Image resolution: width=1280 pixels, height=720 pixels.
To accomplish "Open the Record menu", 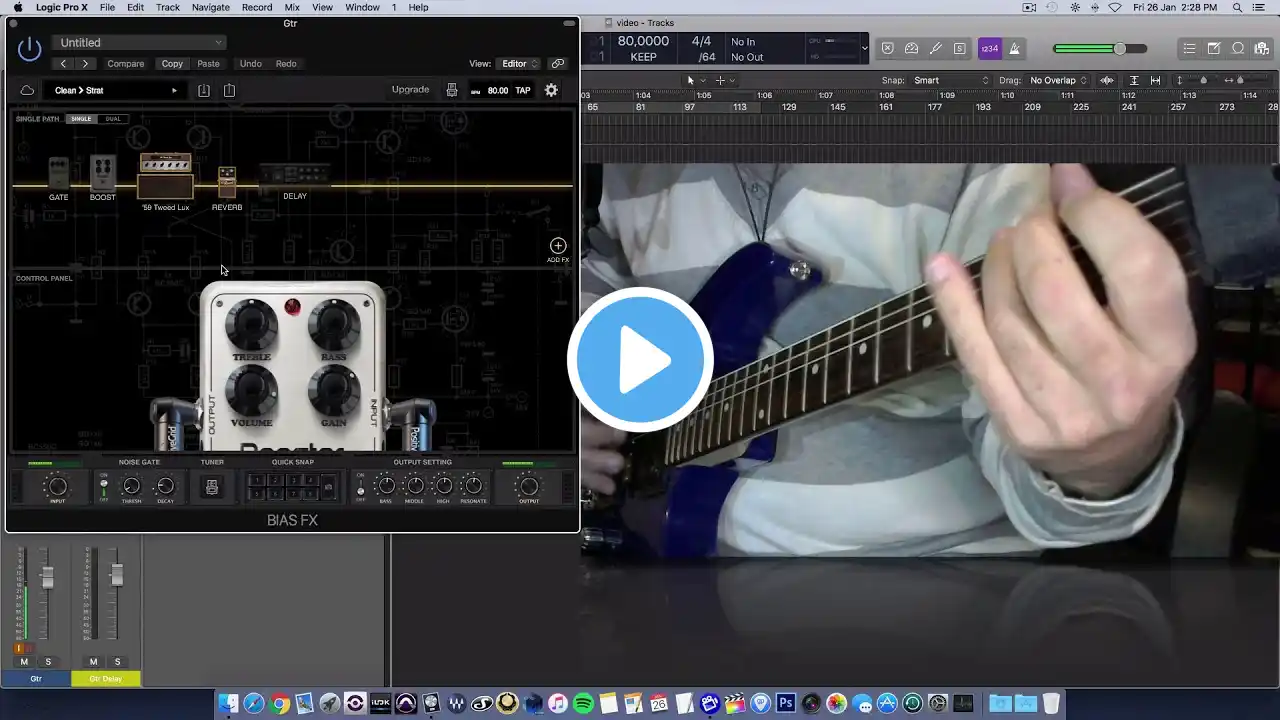I will [x=257, y=7].
